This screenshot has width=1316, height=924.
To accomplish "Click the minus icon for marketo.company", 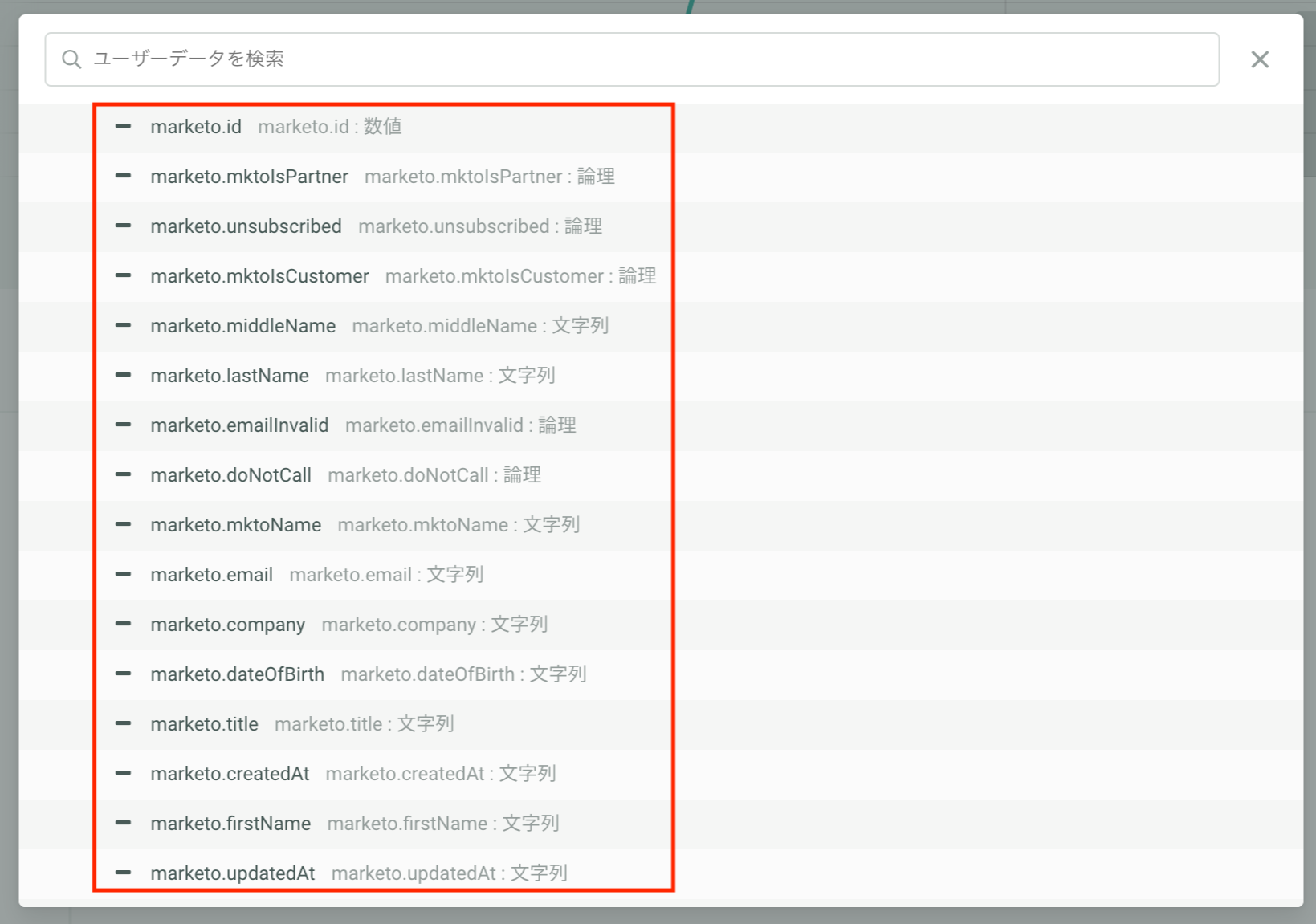I will 123,624.
